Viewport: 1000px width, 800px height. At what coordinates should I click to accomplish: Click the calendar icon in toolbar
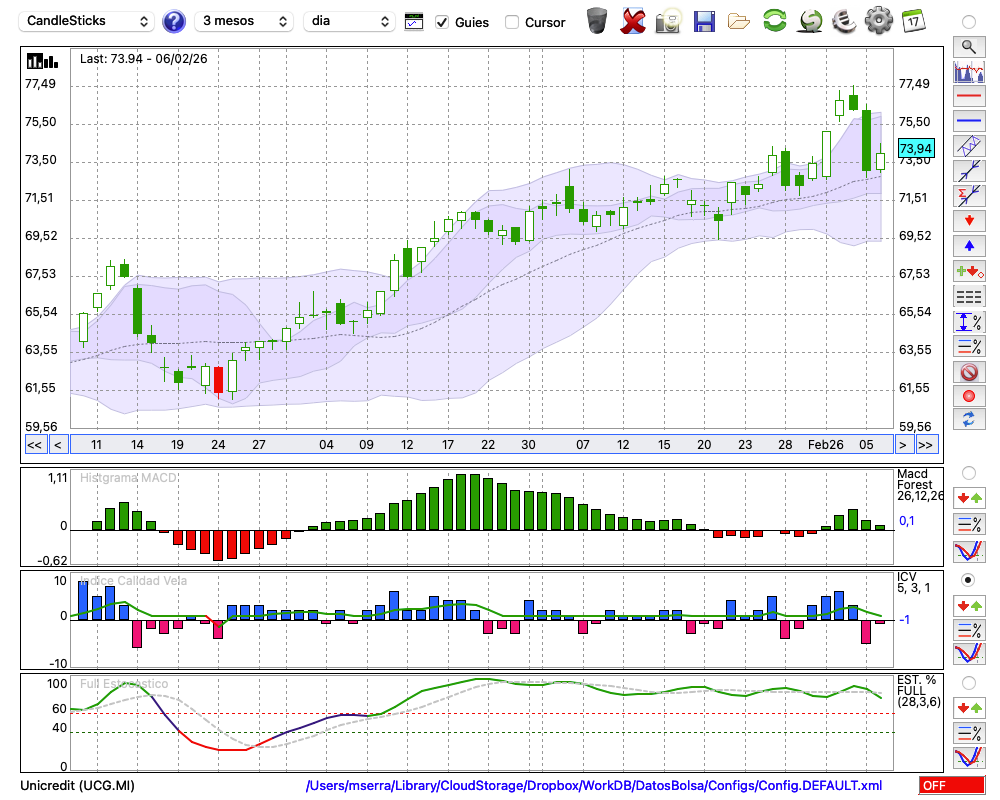tap(913, 21)
